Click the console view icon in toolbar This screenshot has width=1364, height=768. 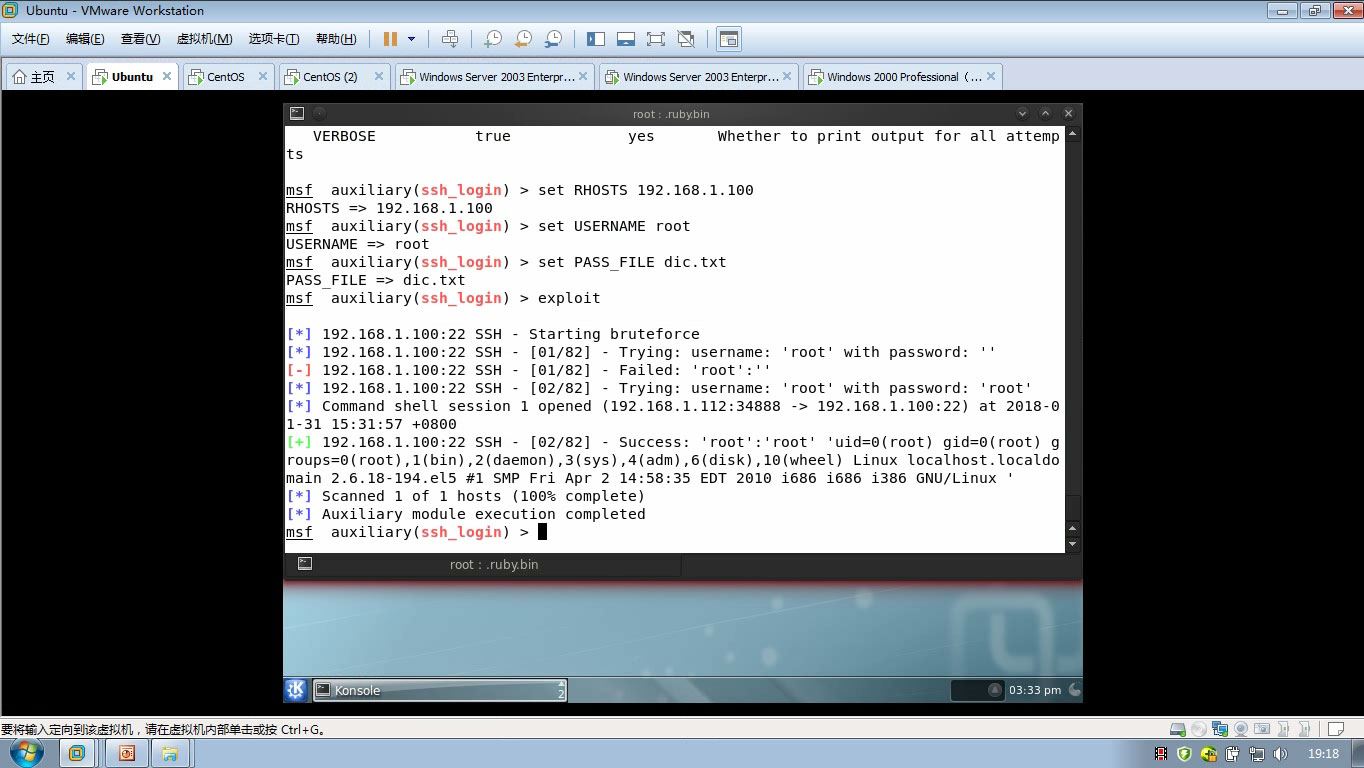[x=729, y=39]
